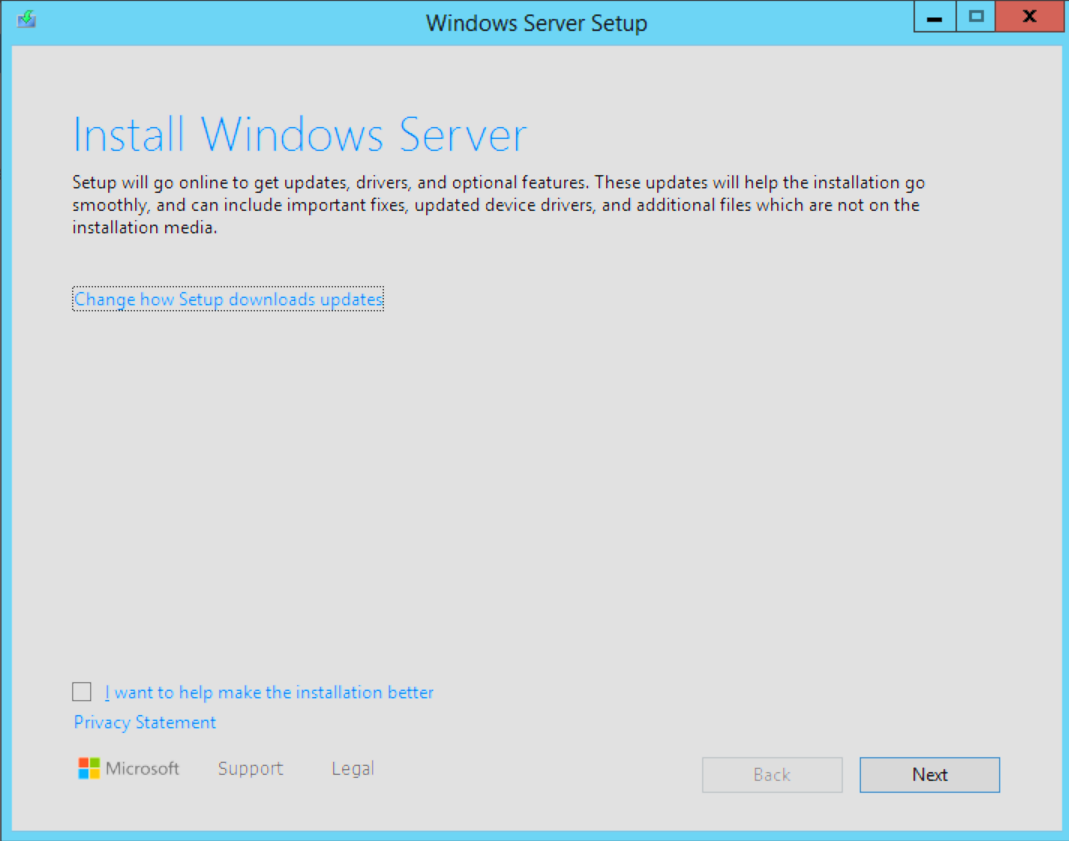Click the 'installation media.' text in description
This screenshot has height=841, width=1069.
[144, 227]
